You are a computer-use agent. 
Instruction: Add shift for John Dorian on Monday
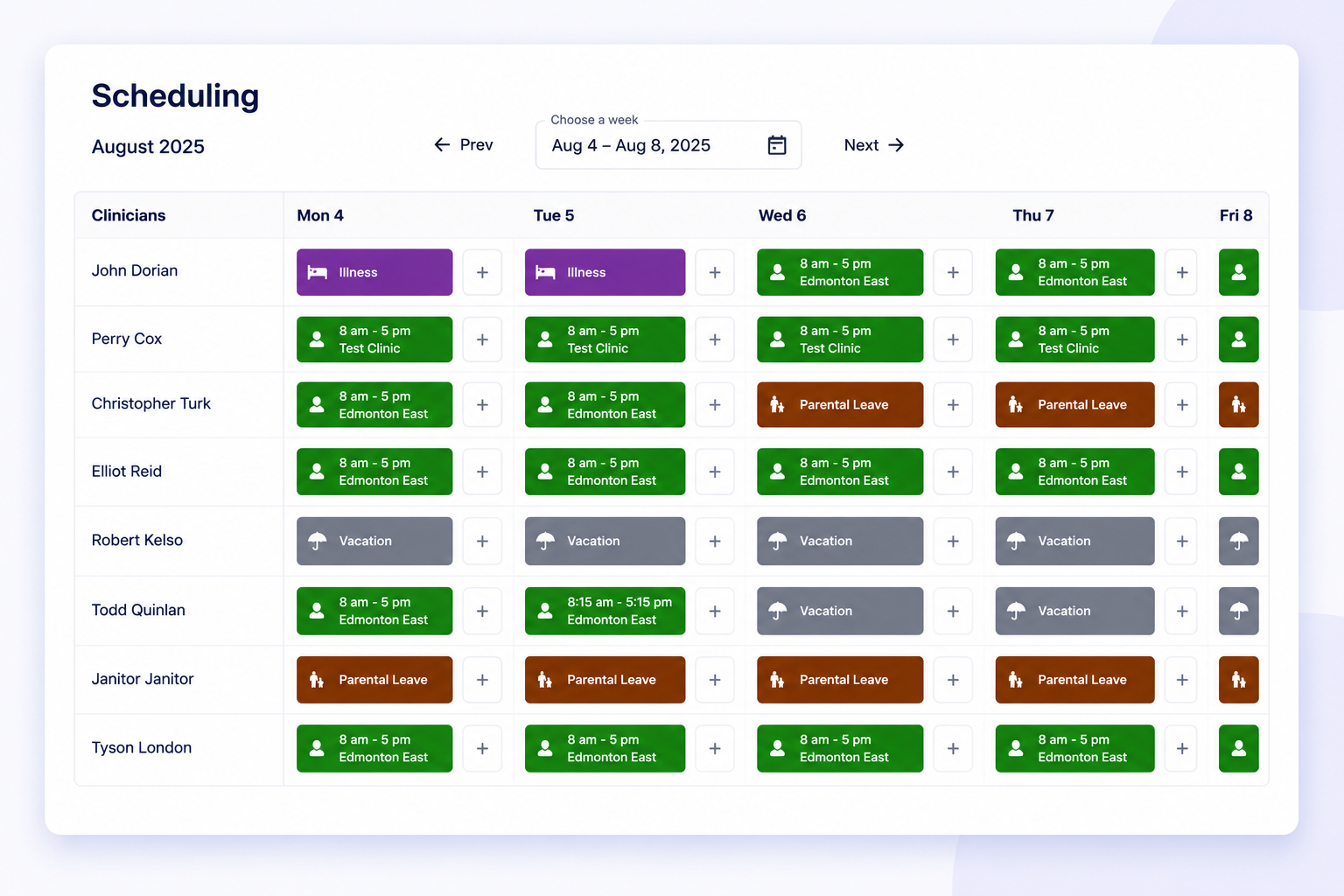[482, 272]
